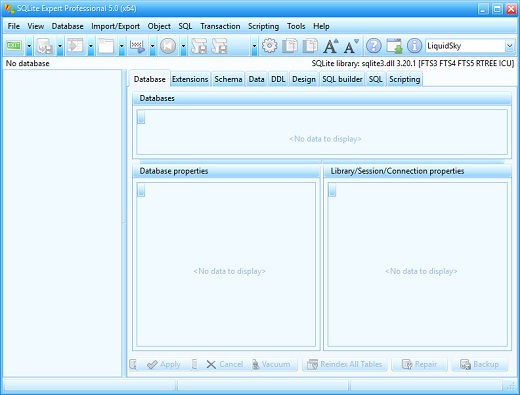Switch to the Extensions tab
The width and height of the screenshot is (520, 395).
190,79
